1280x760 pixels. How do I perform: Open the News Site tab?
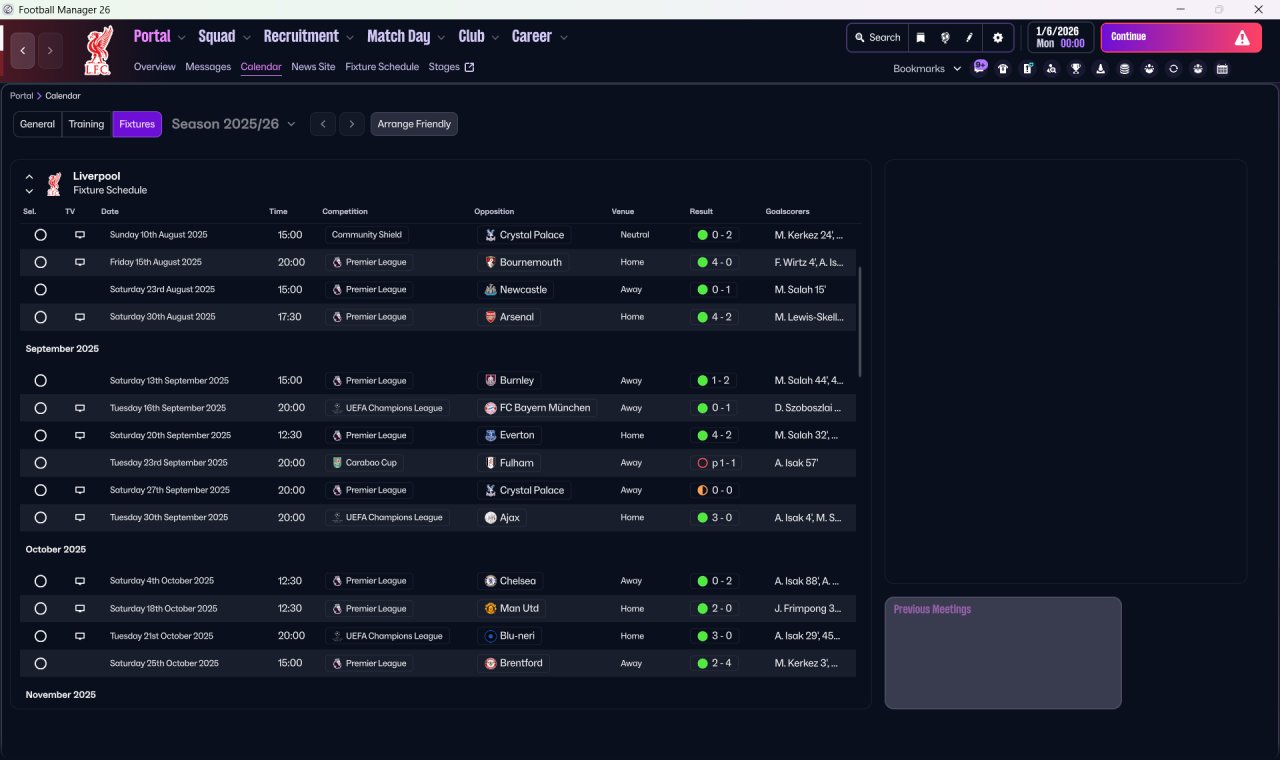(x=313, y=67)
